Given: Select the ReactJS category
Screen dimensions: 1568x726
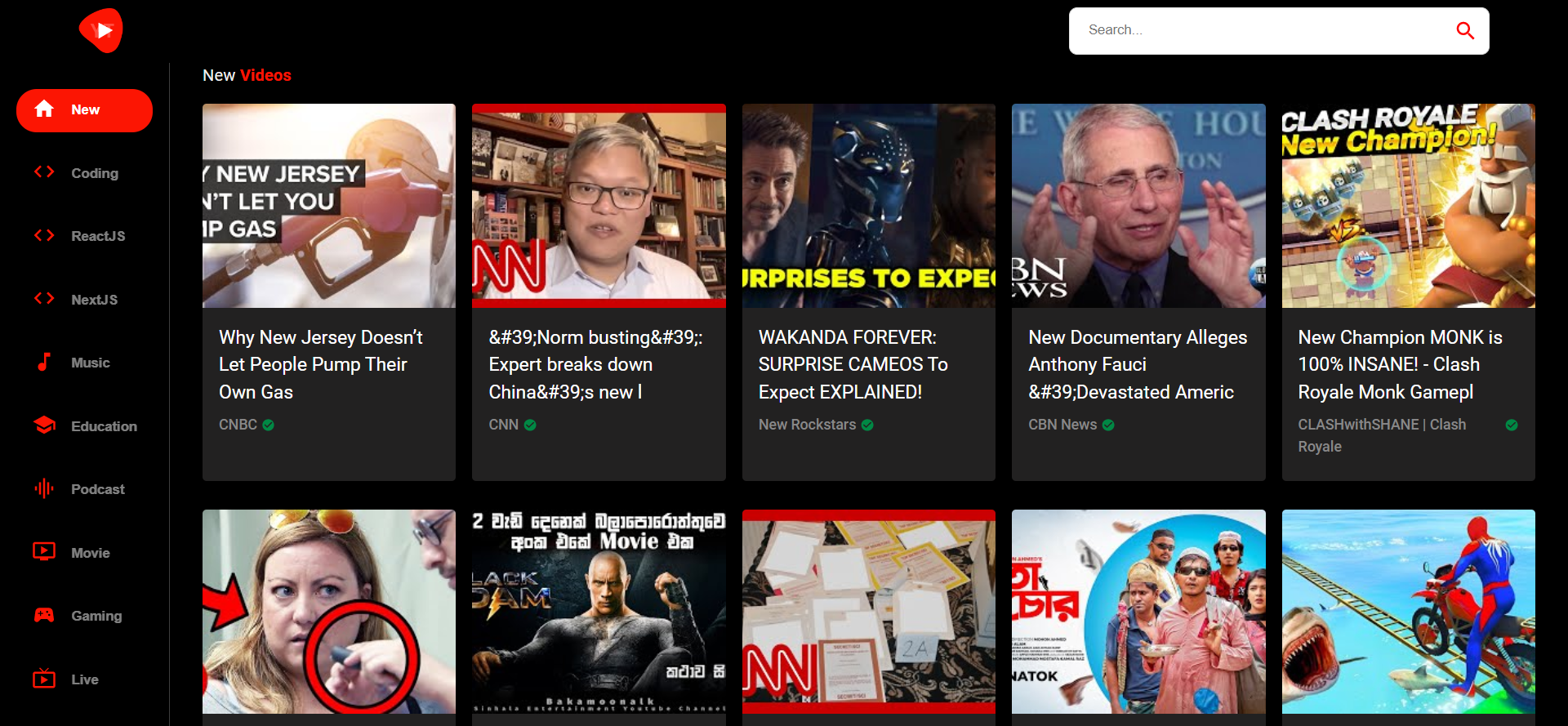Looking at the screenshot, I should (84, 236).
